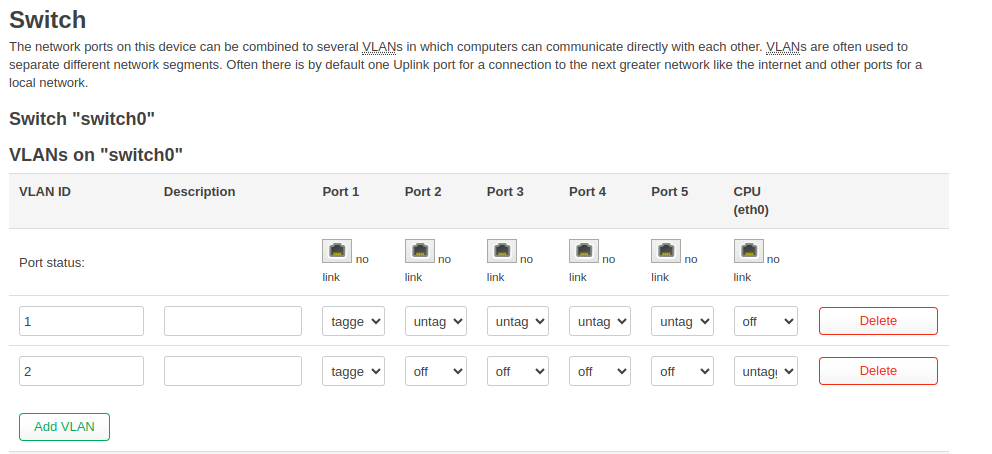Viewport: 992px width, 454px height.
Task: Open CPU (eth0) dropdown for VLAN 2
Action: pyautogui.click(x=766, y=371)
